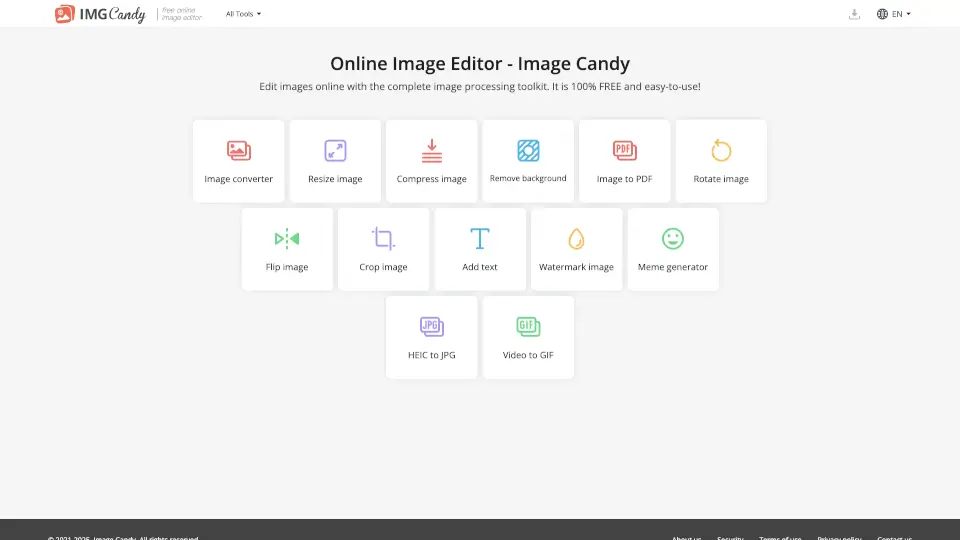Select the Resize image icon

pos(335,151)
